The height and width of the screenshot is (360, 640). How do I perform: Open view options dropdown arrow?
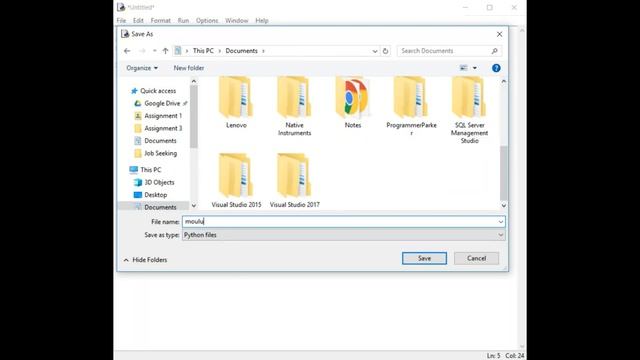tap(475, 68)
